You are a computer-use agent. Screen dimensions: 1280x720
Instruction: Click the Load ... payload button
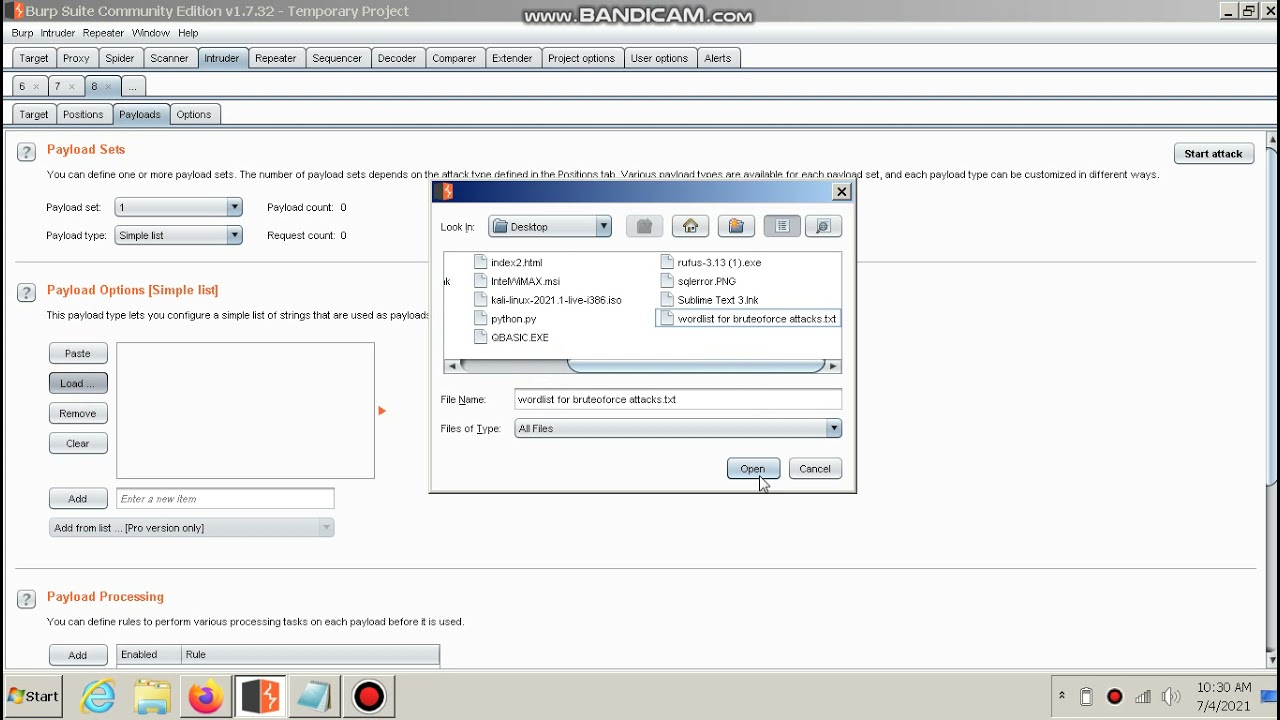(x=78, y=383)
